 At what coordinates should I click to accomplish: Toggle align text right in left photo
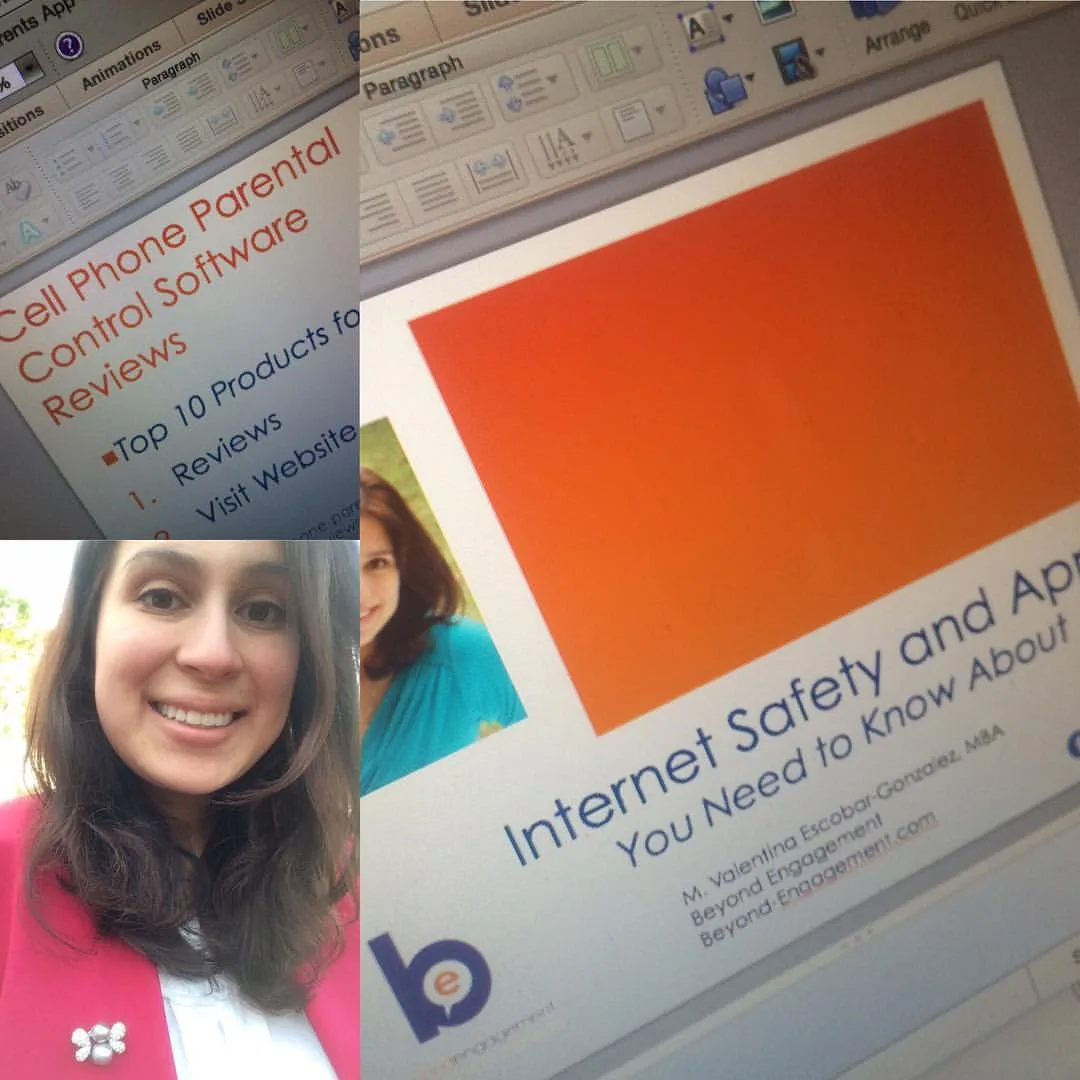point(156,157)
